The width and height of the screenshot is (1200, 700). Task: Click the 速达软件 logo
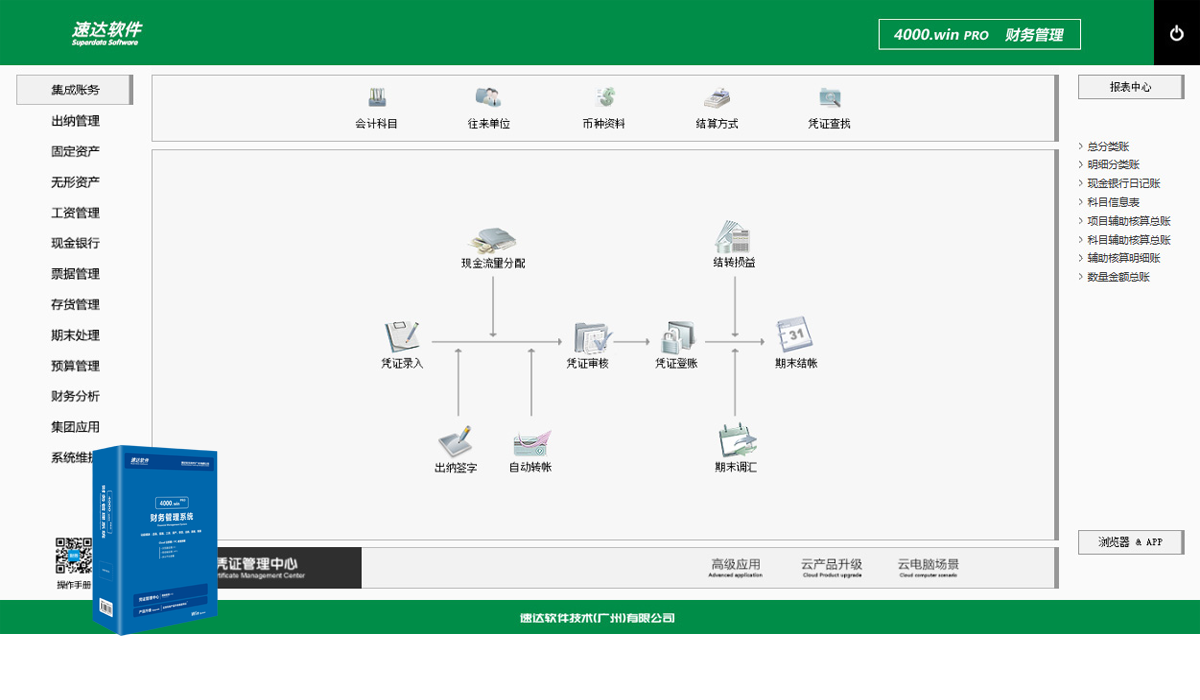coord(106,33)
